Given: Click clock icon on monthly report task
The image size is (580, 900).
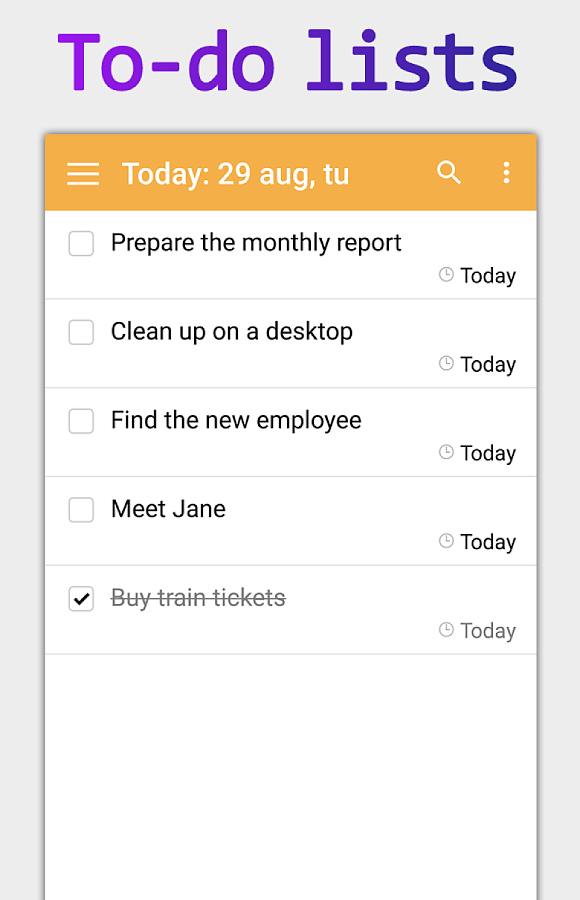Looking at the screenshot, I should click(x=446, y=274).
